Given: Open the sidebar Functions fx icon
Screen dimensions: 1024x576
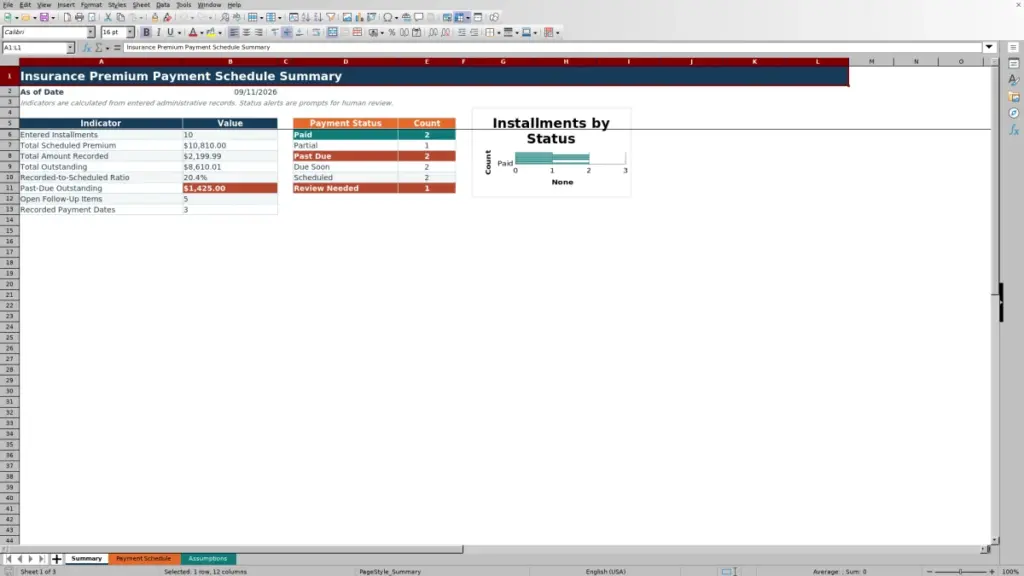Looking at the screenshot, I should coord(1014,130).
